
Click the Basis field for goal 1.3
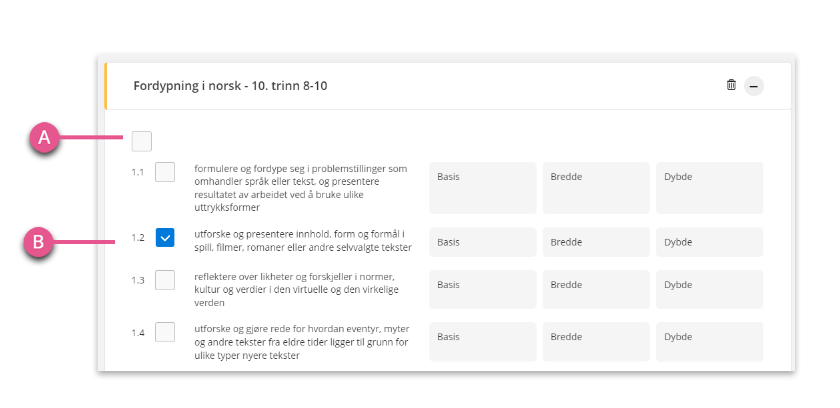coord(483,290)
